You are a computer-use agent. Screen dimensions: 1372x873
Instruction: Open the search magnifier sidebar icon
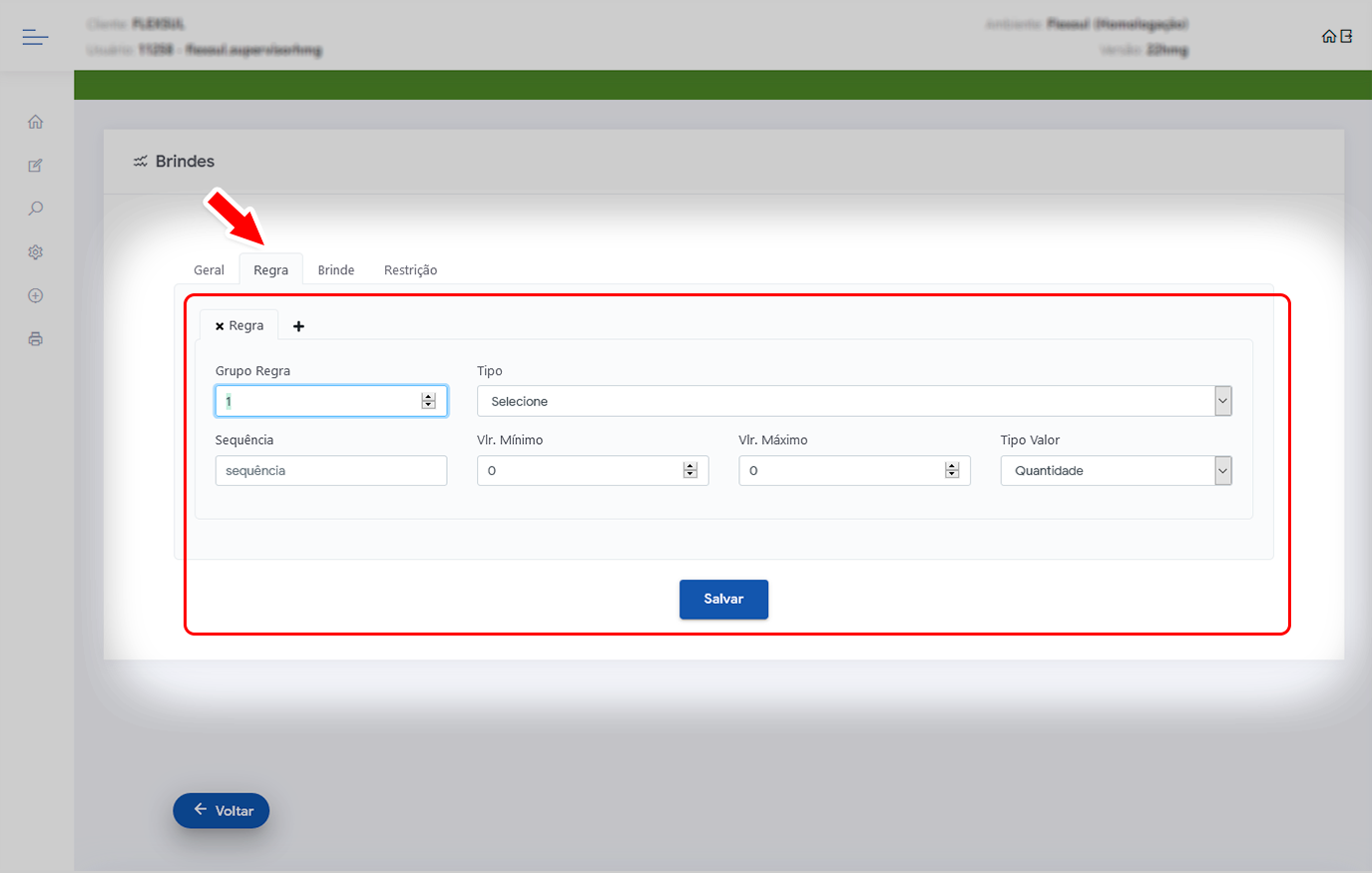(36, 209)
